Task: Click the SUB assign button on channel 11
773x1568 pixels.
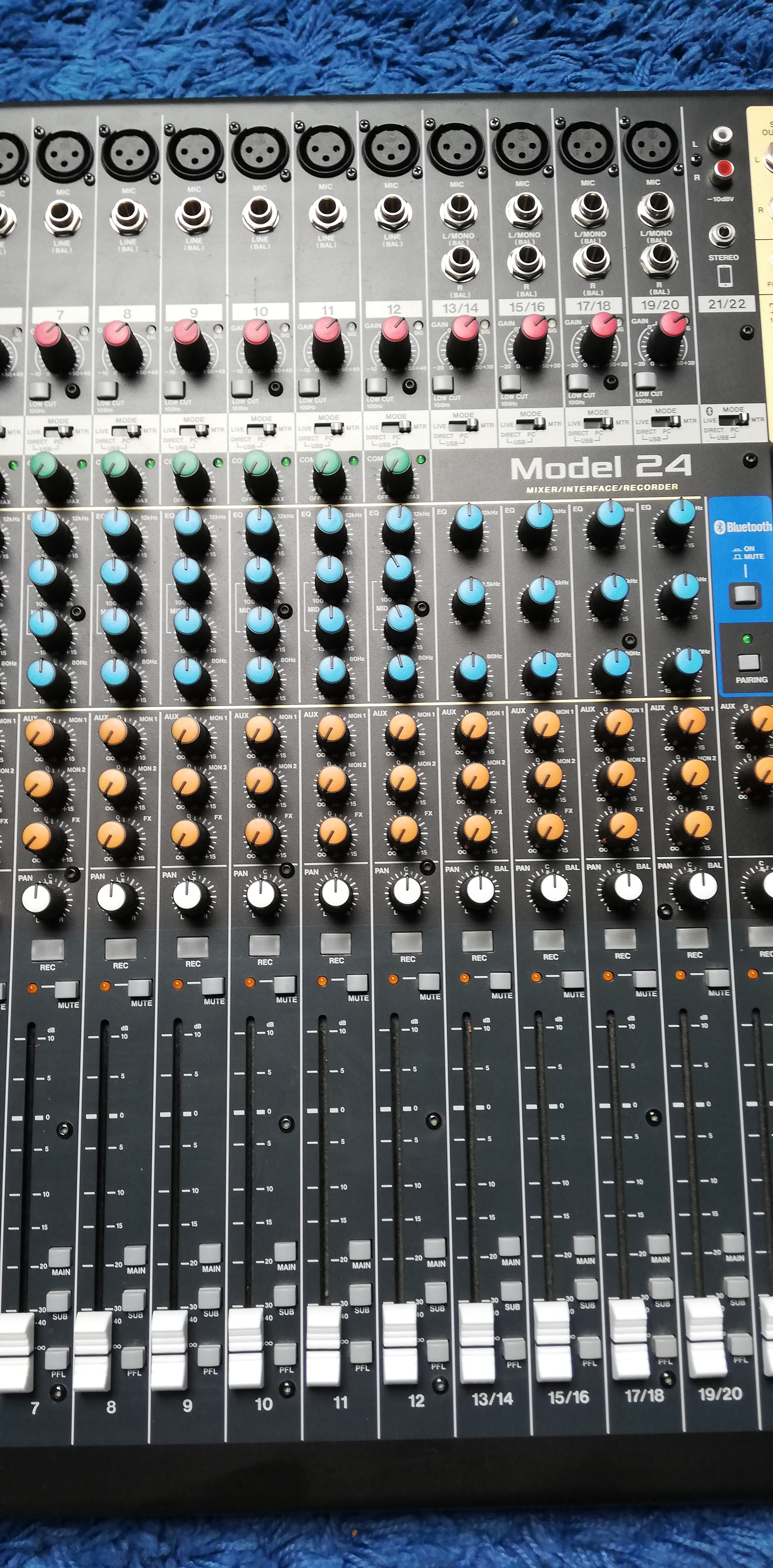Action: (360, 1294)
